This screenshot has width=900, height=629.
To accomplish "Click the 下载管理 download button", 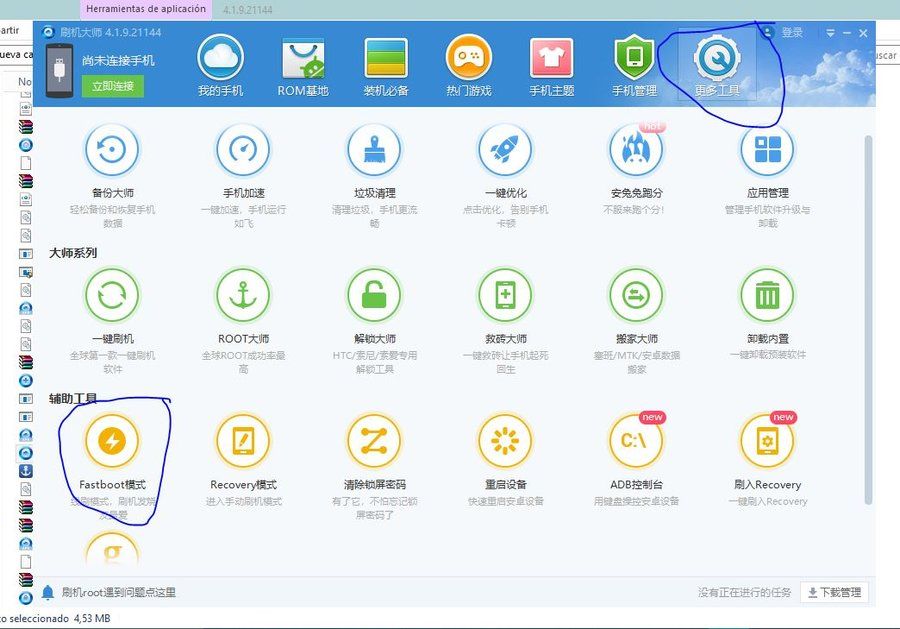I will point(835,592).
